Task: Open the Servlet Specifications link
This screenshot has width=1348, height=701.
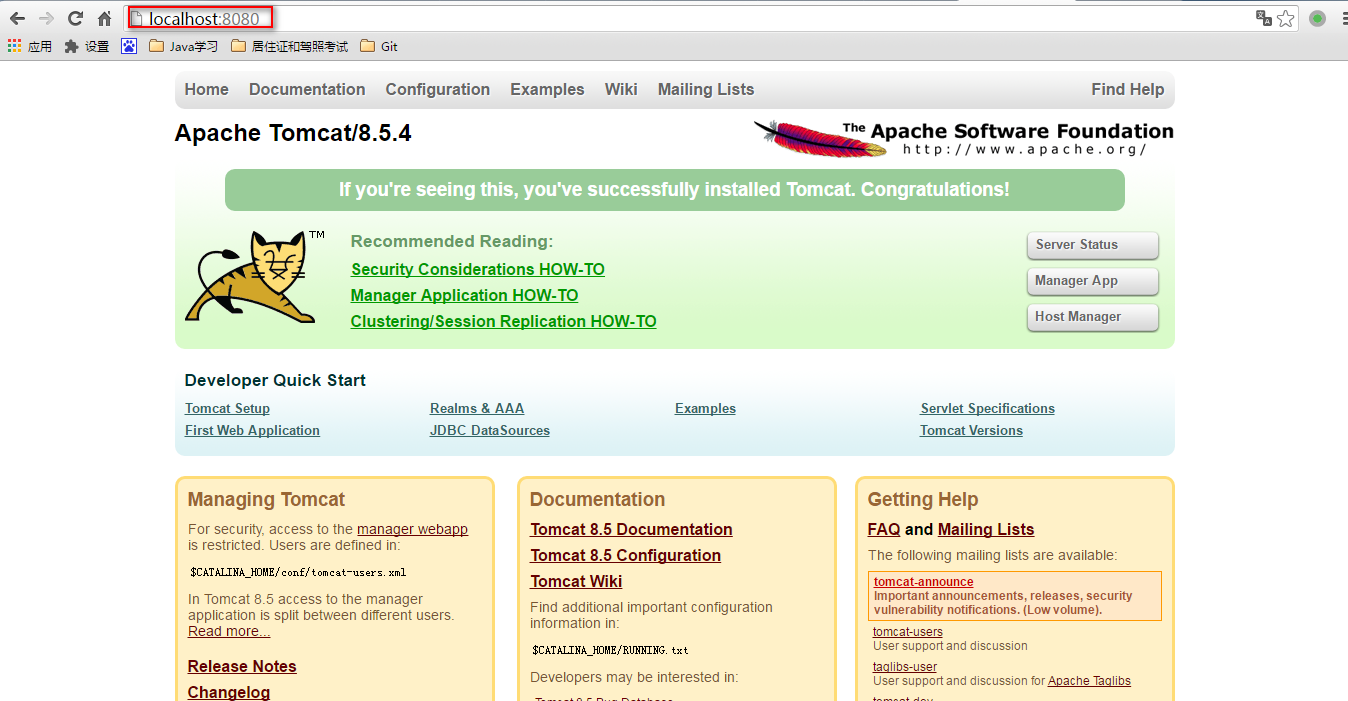Action: [x=988, y=408]
